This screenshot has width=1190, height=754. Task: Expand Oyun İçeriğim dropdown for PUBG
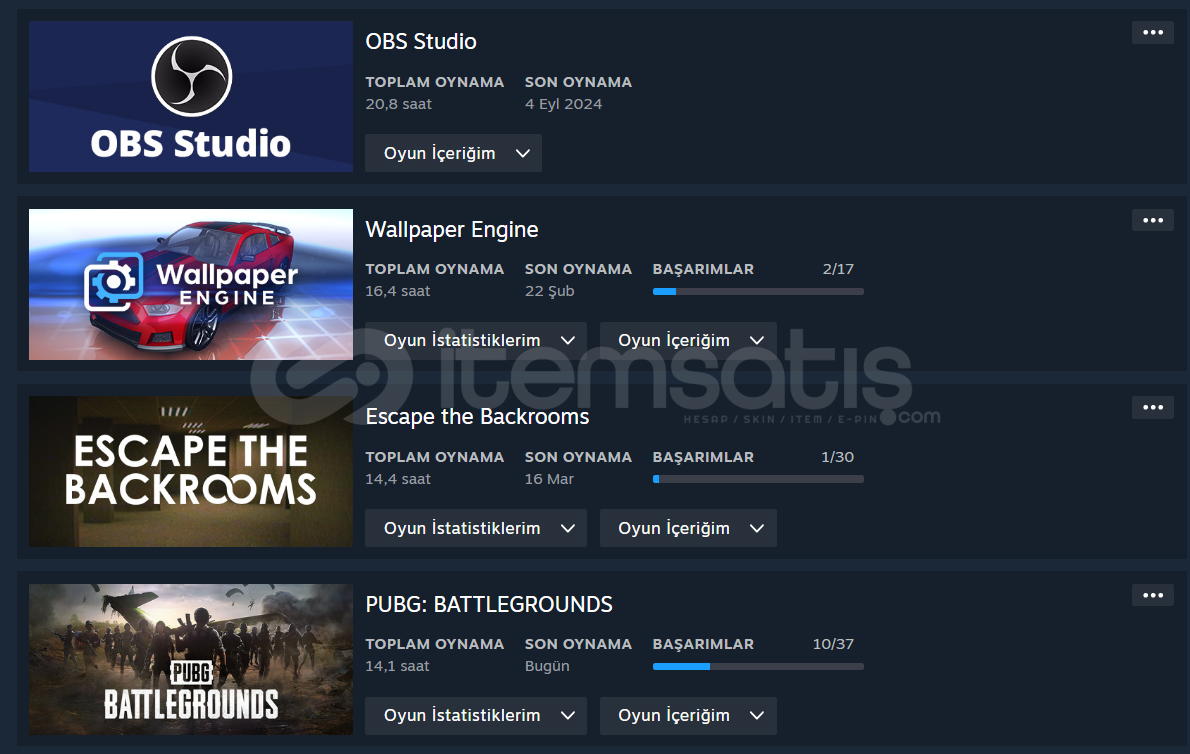688,715
